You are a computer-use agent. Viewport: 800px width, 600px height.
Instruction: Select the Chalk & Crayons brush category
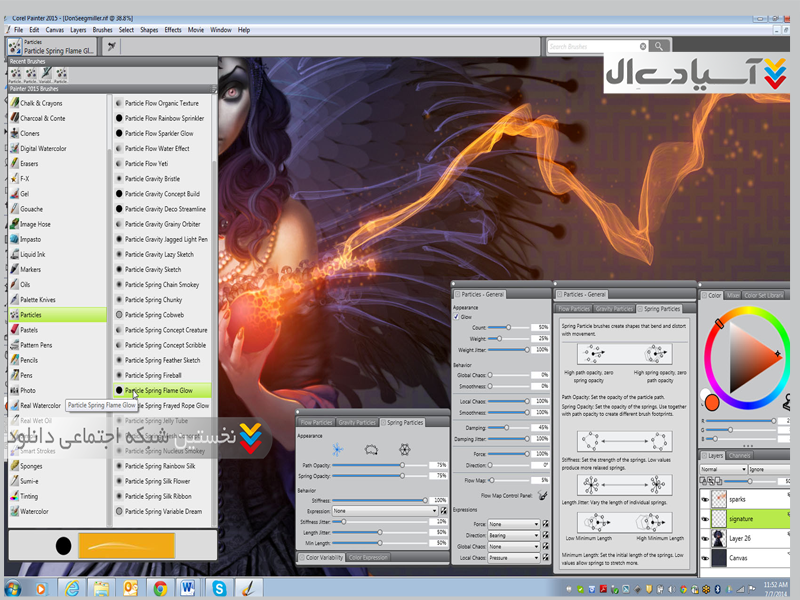click(x=41, y=103)
